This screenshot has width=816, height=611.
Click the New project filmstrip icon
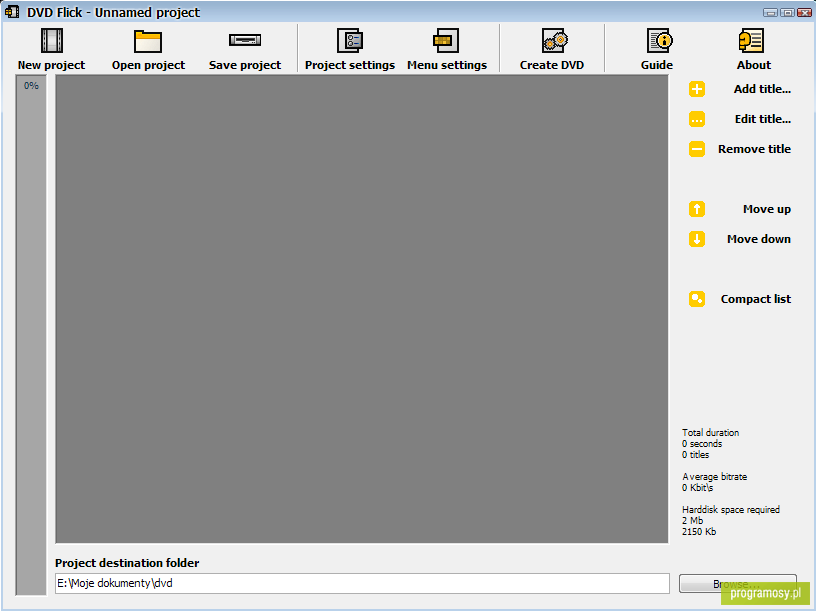pos(52,41)
